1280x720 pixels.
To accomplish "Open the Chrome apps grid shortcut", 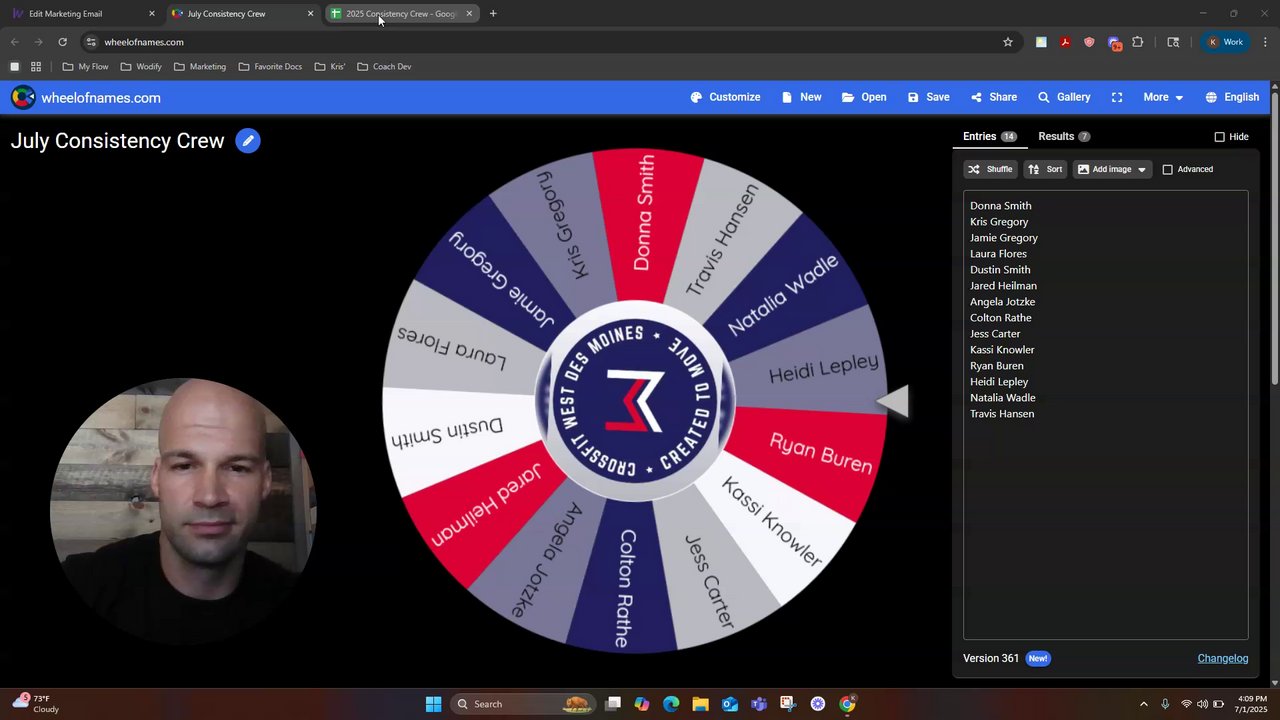I will [36, 67].
